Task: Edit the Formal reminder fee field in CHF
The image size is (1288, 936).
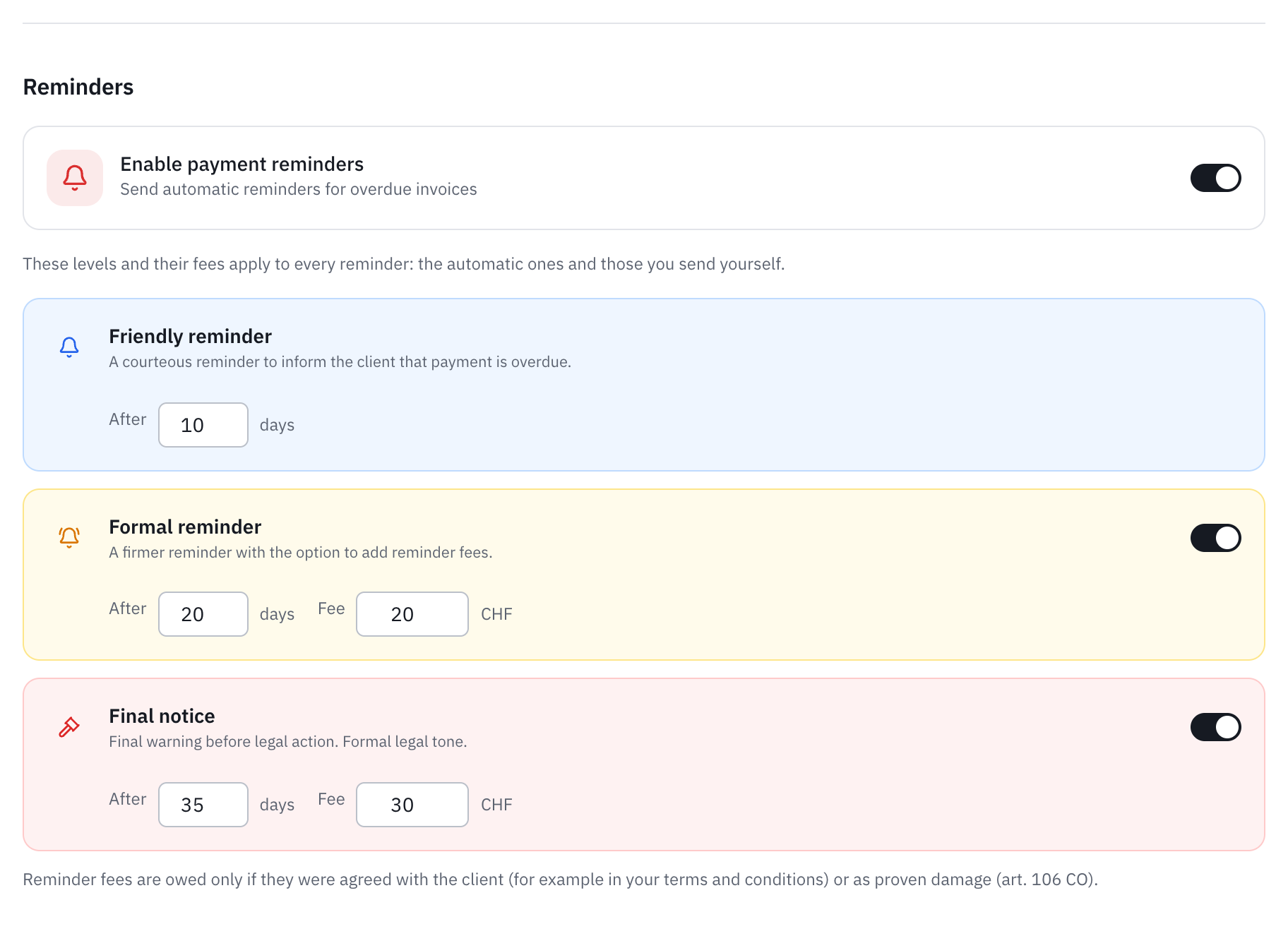Action: tap(412, 614)
